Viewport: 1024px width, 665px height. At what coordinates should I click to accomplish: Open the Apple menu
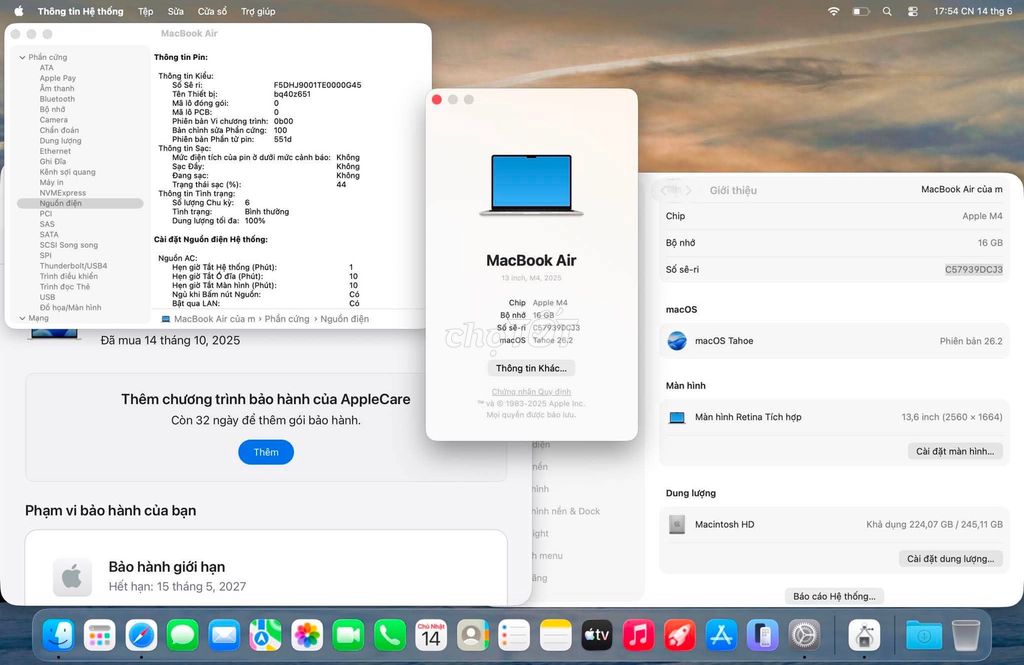coord(18,11)
